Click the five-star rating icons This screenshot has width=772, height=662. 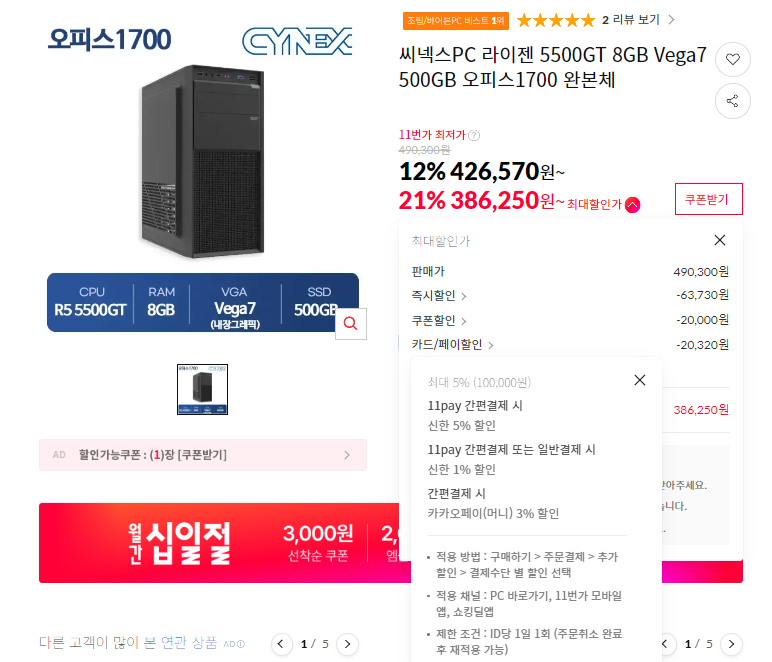coord(555,19)
